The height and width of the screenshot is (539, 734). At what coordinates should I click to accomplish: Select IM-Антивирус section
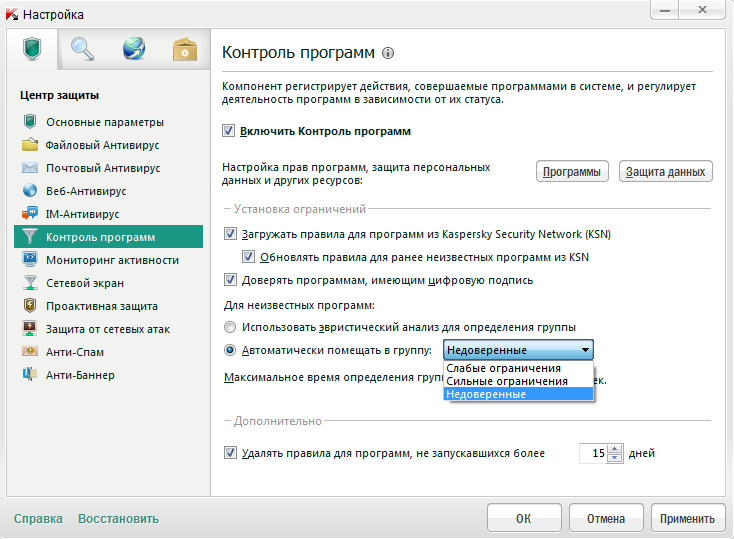tap(82, 214)
